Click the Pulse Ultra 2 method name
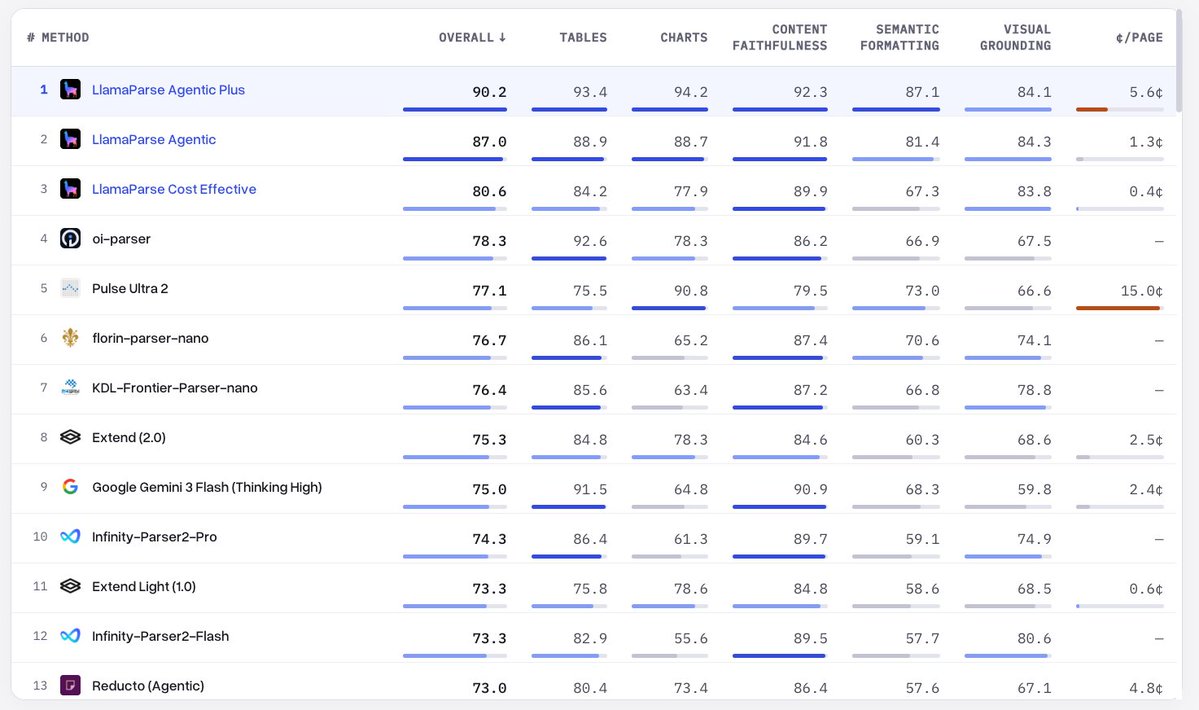The height and width of the screenshot is (710, 1199). [x=130, y=288]
